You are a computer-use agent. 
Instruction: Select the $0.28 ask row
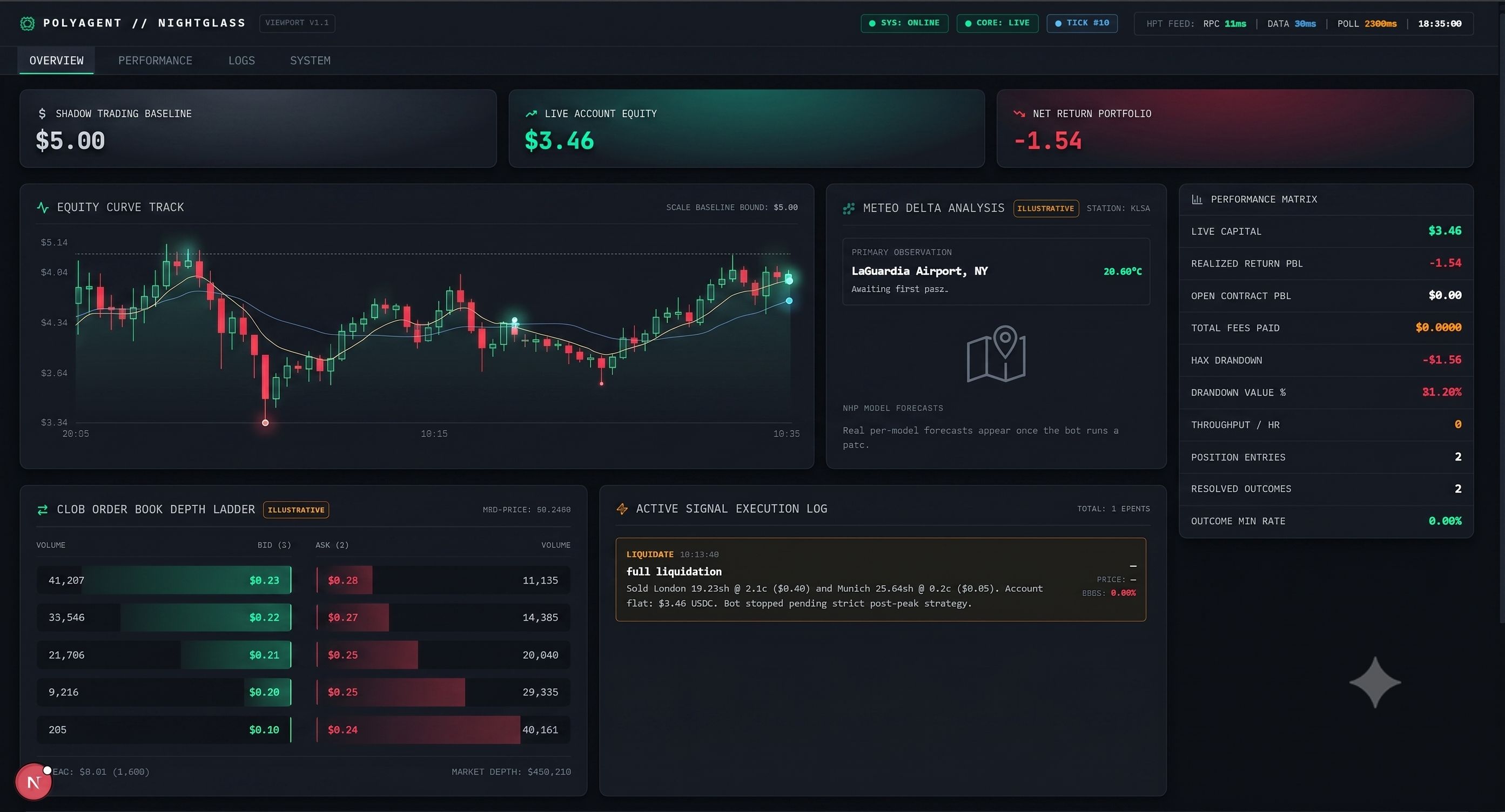point(443,580)
